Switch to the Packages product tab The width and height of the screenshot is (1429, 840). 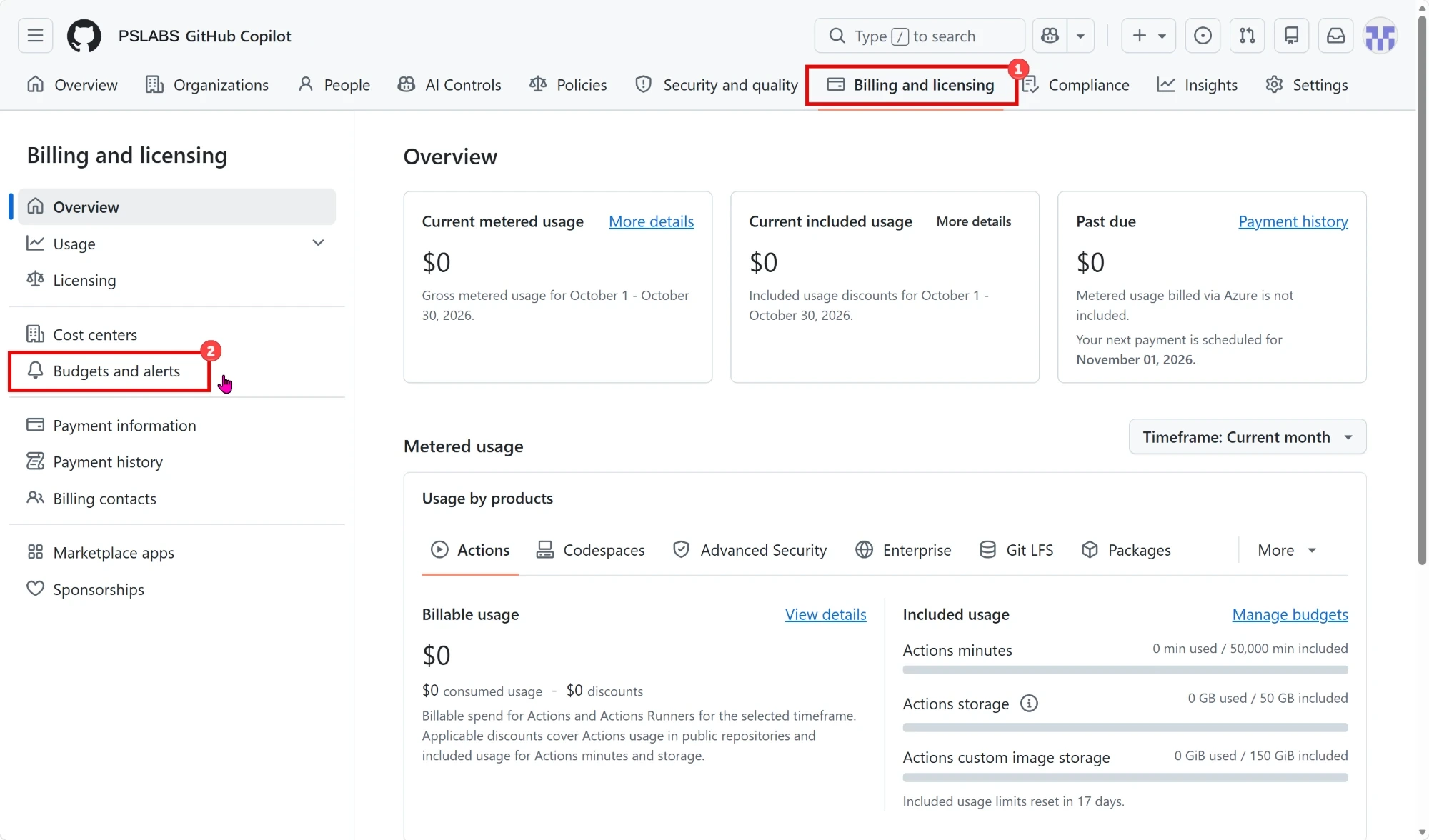[1126, 550]
